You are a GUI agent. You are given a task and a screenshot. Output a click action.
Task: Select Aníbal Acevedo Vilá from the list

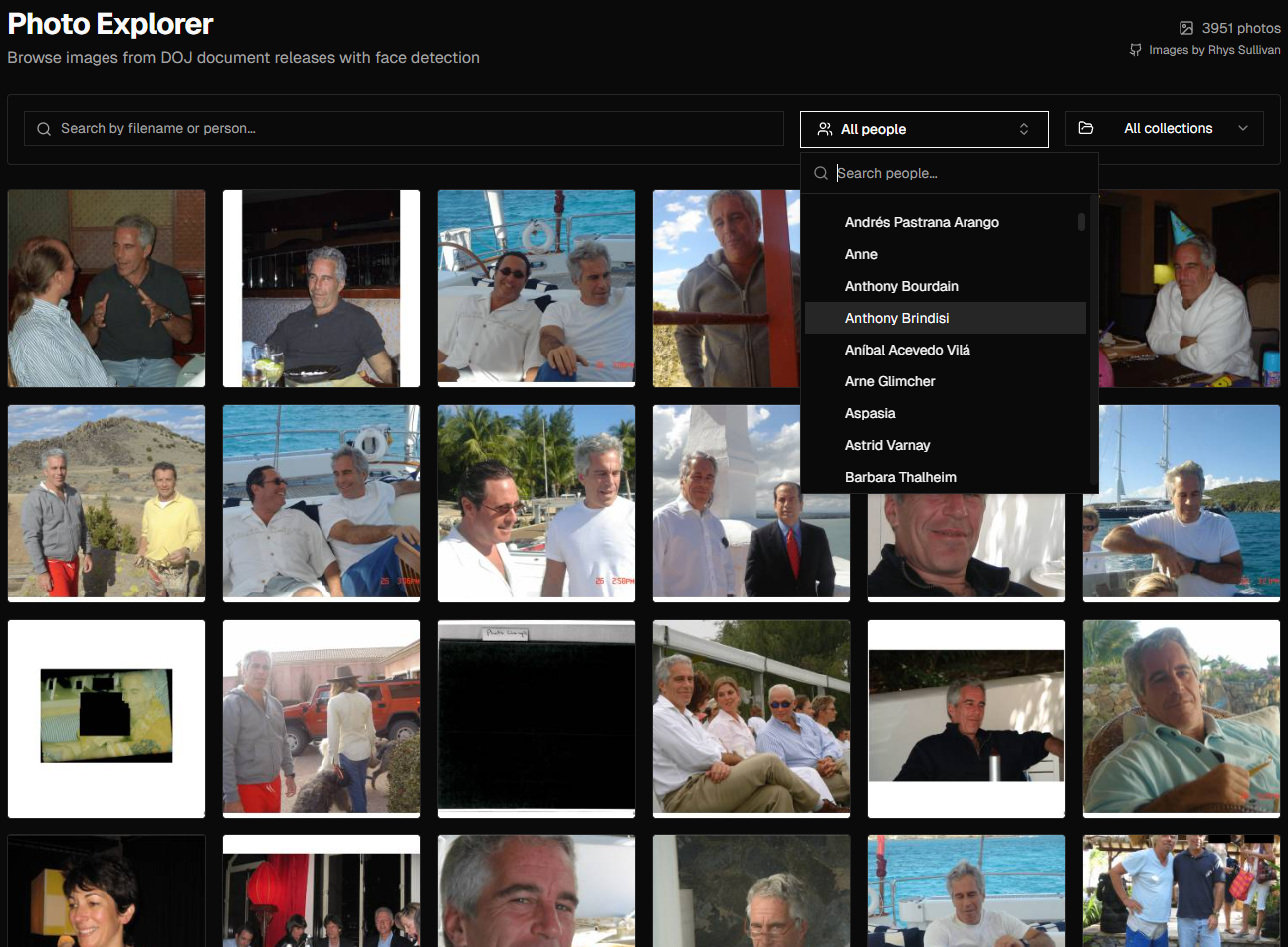click(x=945, y=350)
